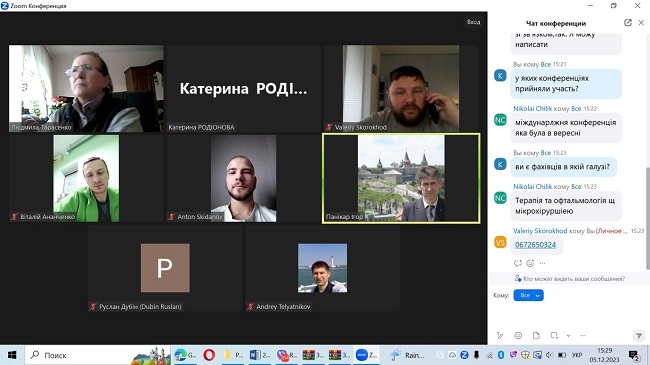Select Andrey Telyatnikov's video tile
The height and width of the screenshot is (365, 650).
(x=322, y=268)
